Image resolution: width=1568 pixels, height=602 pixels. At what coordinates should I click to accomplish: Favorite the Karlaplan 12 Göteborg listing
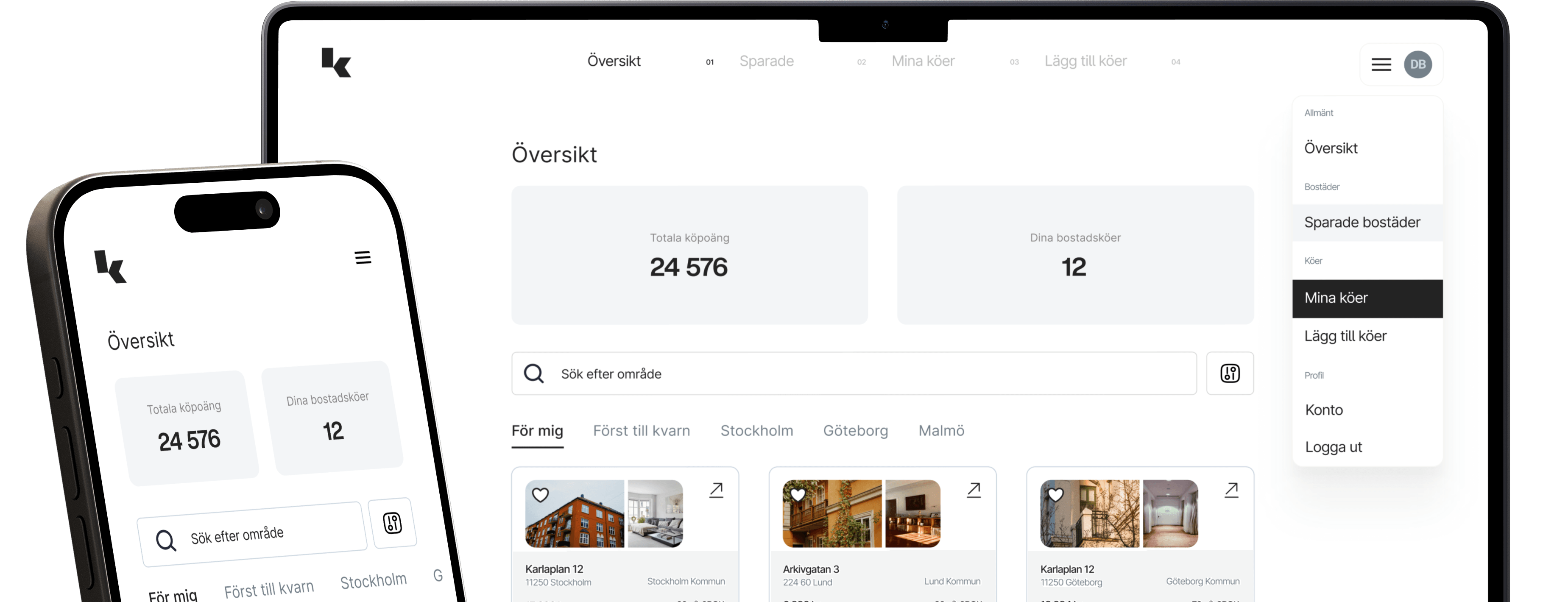coord(1055,495)
